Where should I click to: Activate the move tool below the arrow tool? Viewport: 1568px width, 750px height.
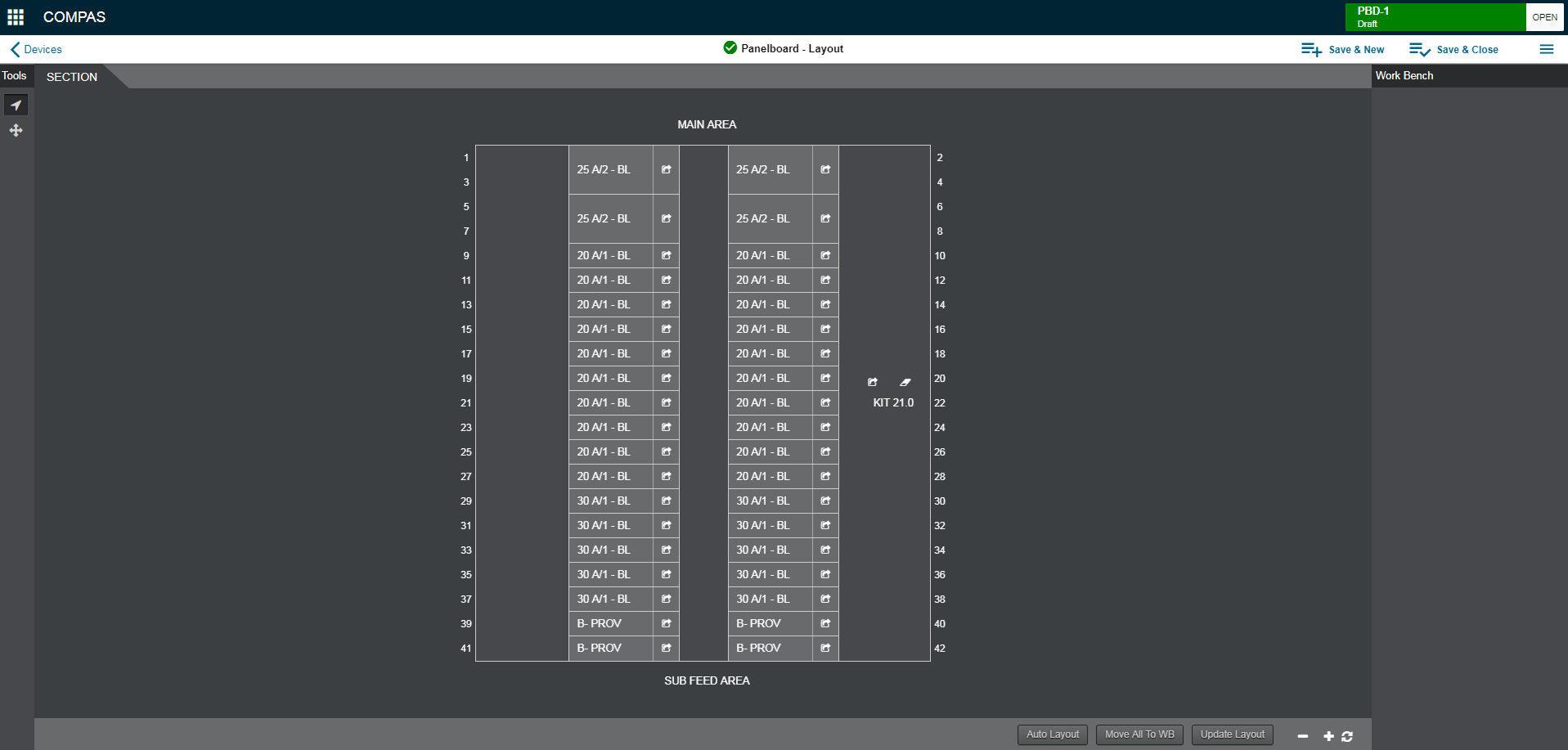point(16,130)
